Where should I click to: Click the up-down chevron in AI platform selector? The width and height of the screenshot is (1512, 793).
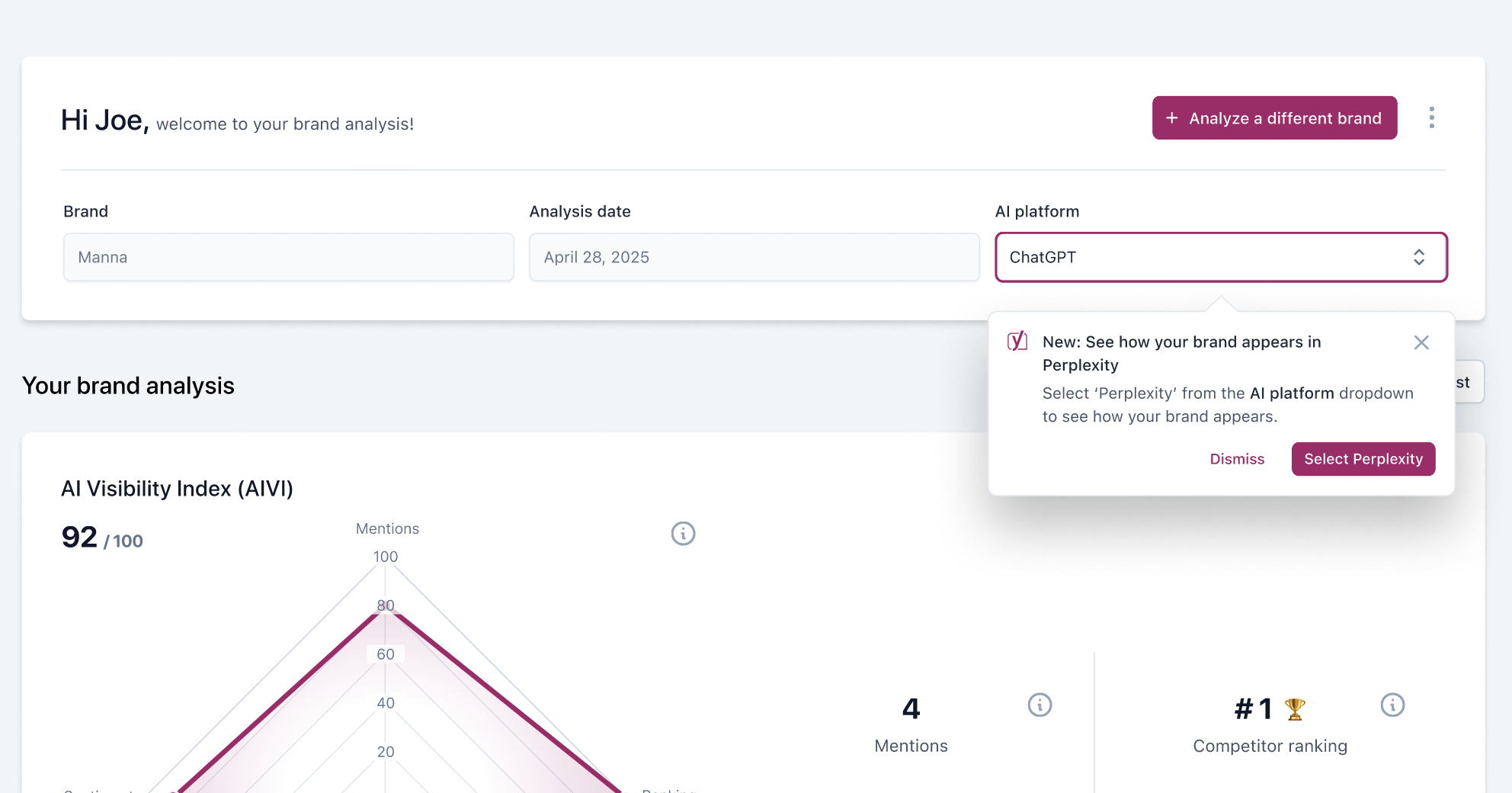(1419, 257)
